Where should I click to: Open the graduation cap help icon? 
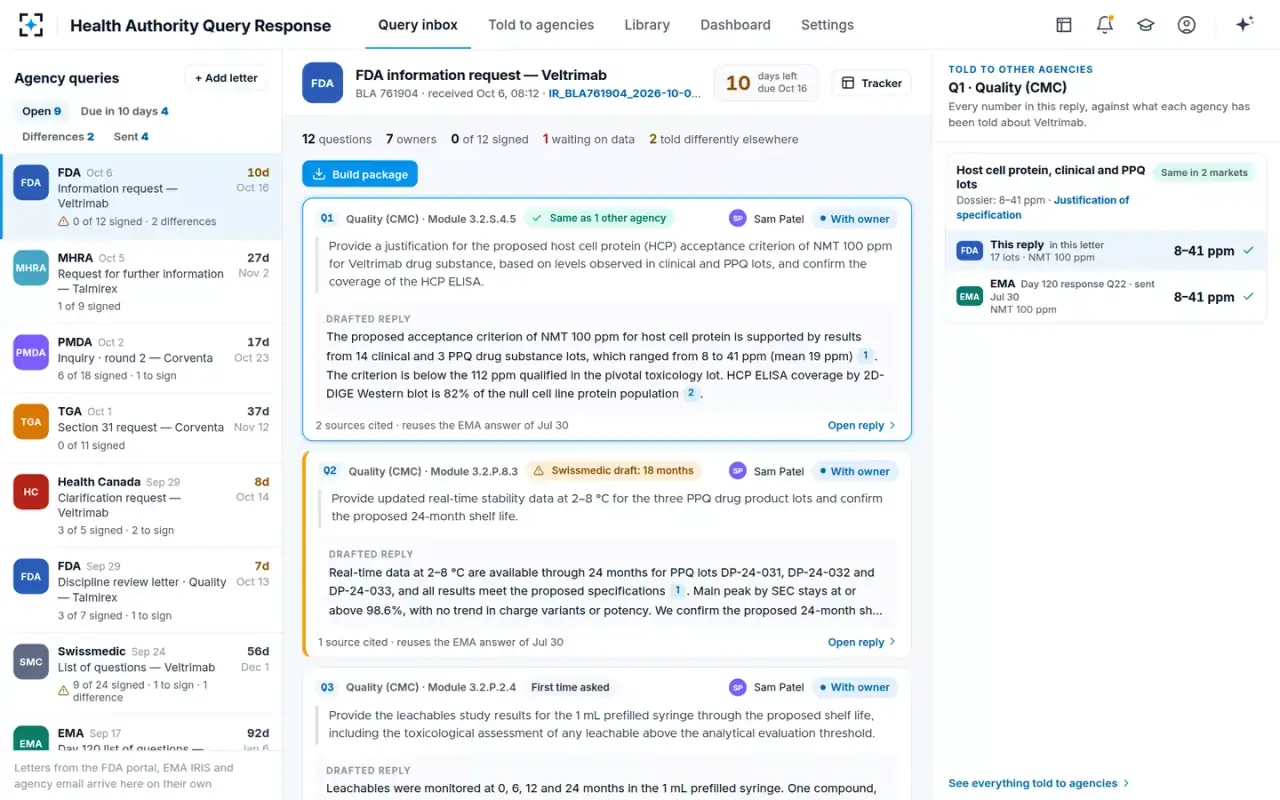point(1146,25)
